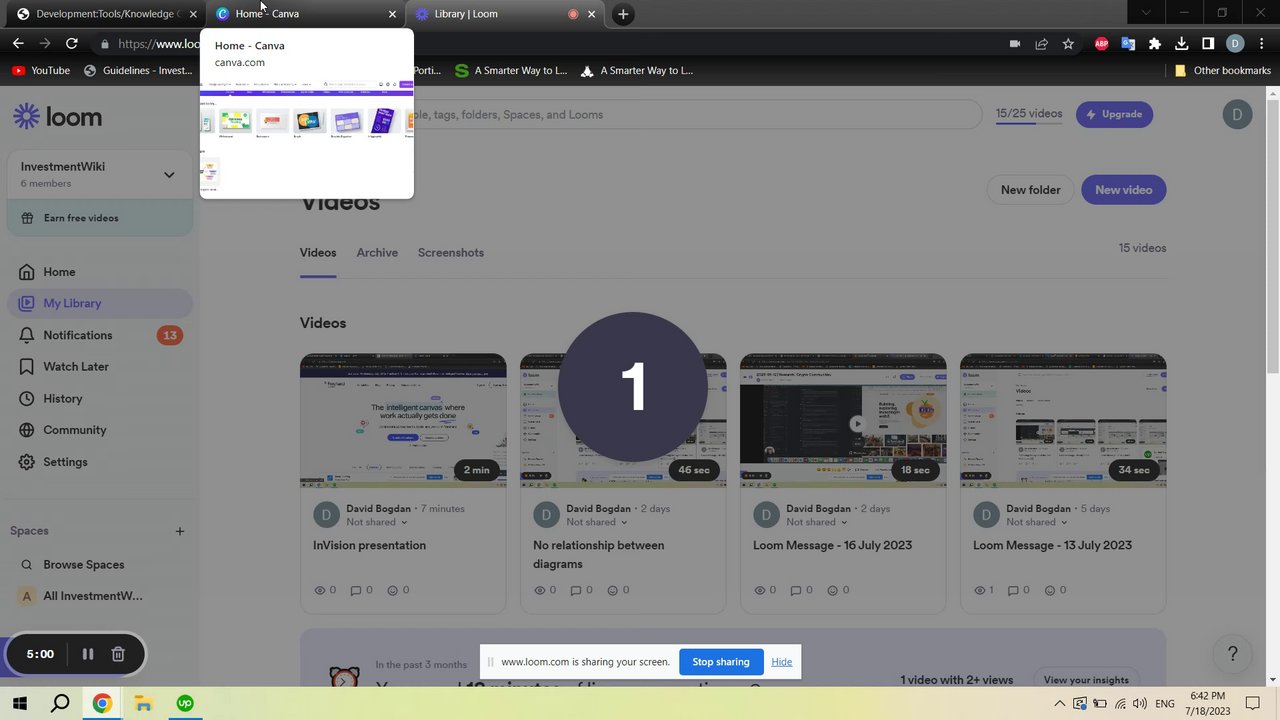The height and width of the screenshot is (720, 1280).
Task: Open YouTube bookmark
Action: pos(40,71)
